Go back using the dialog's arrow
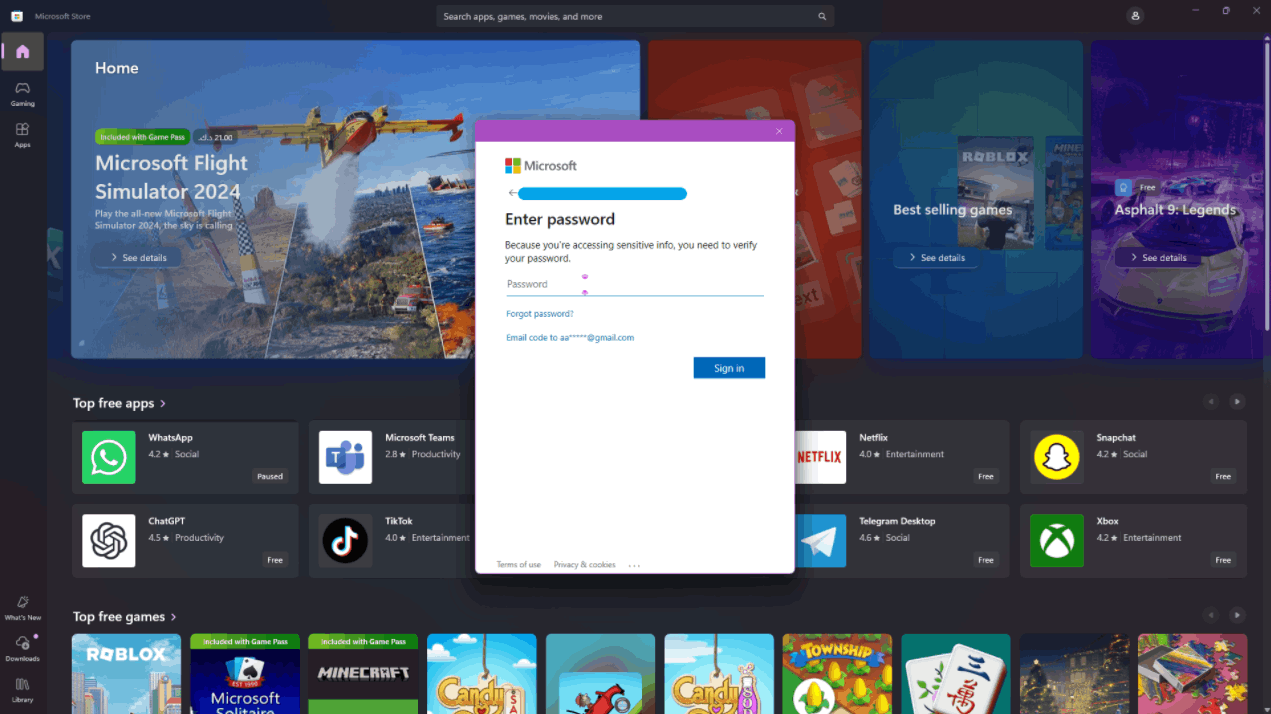The image size is (1271, 714). (512, 193)
